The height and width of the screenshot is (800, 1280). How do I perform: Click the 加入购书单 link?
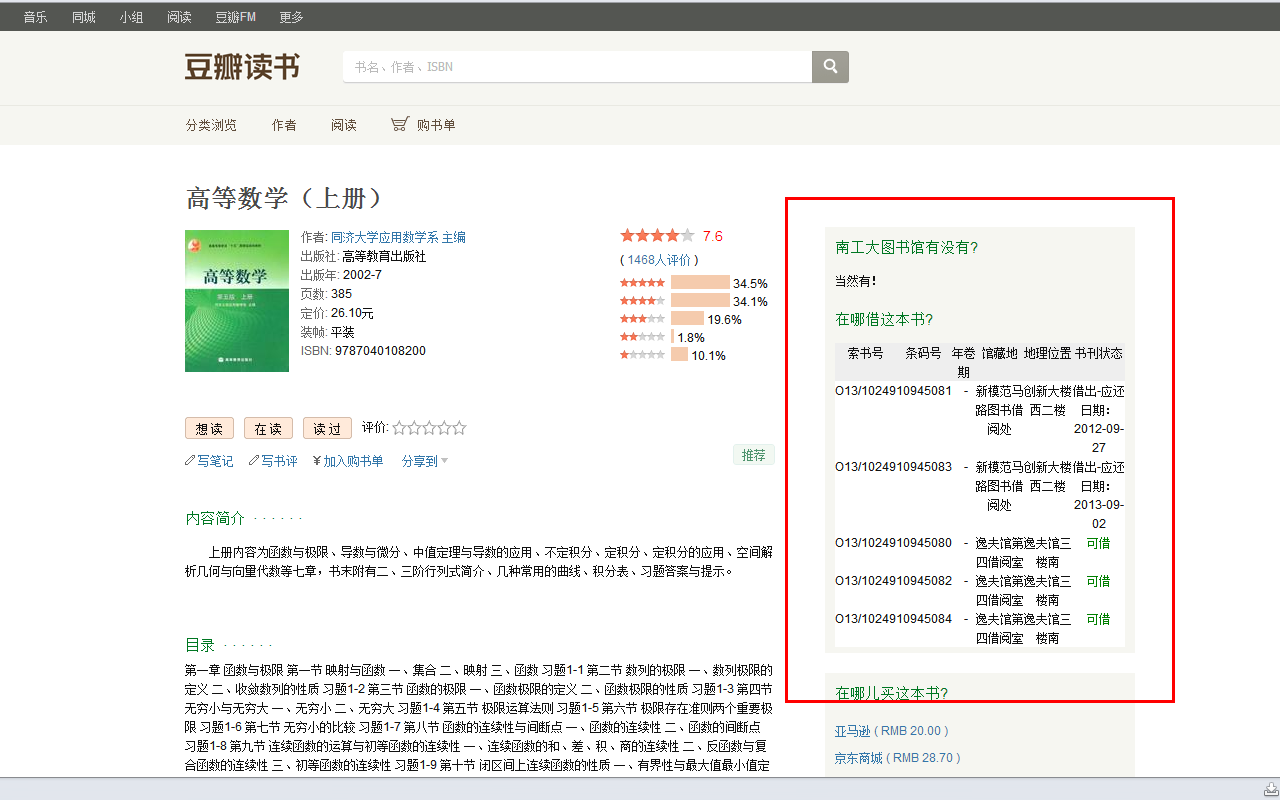tap(353, 461)
